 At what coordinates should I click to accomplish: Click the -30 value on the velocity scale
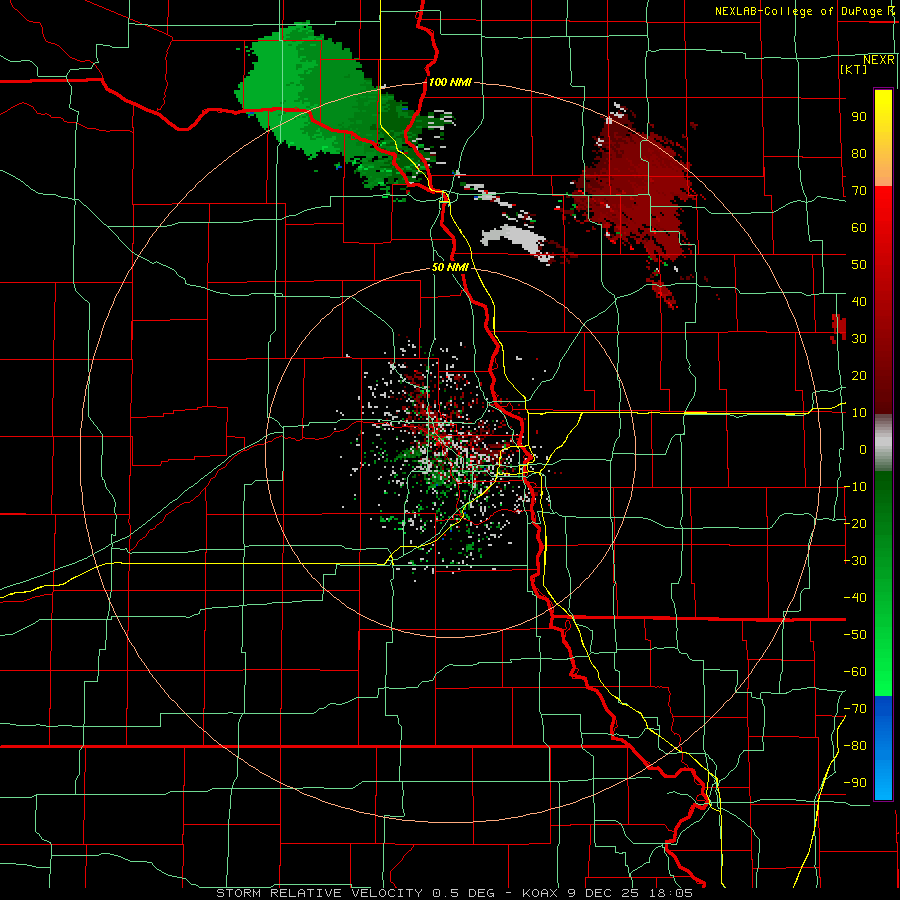pos(855,561)
